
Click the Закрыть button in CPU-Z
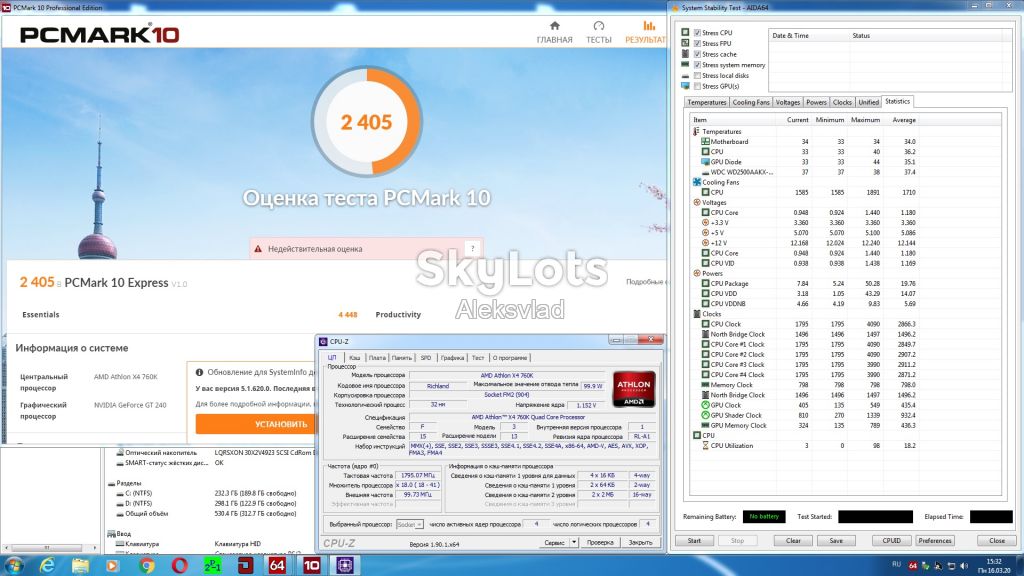(640, 542)
